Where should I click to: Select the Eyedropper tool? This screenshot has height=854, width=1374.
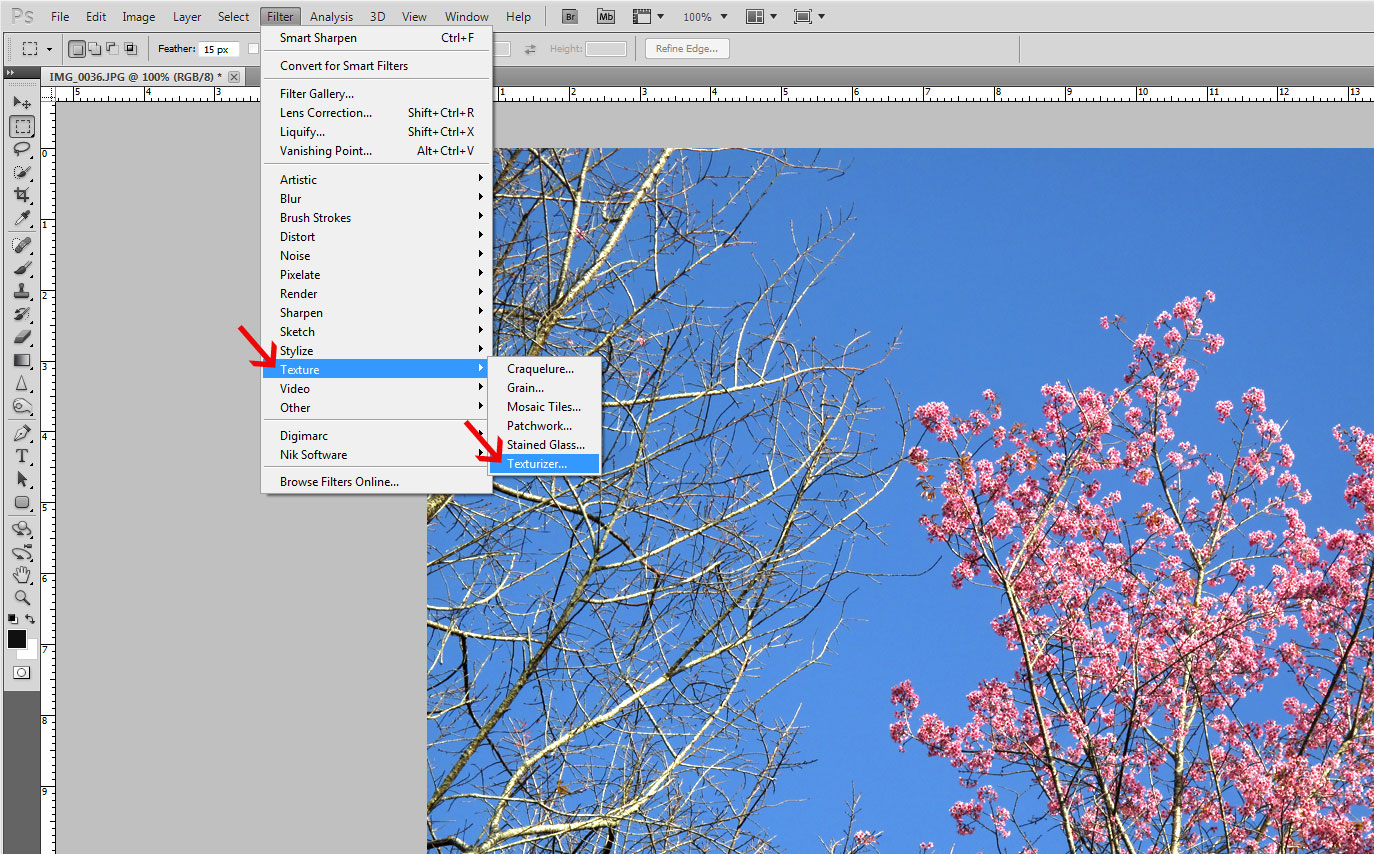[22, 219]
